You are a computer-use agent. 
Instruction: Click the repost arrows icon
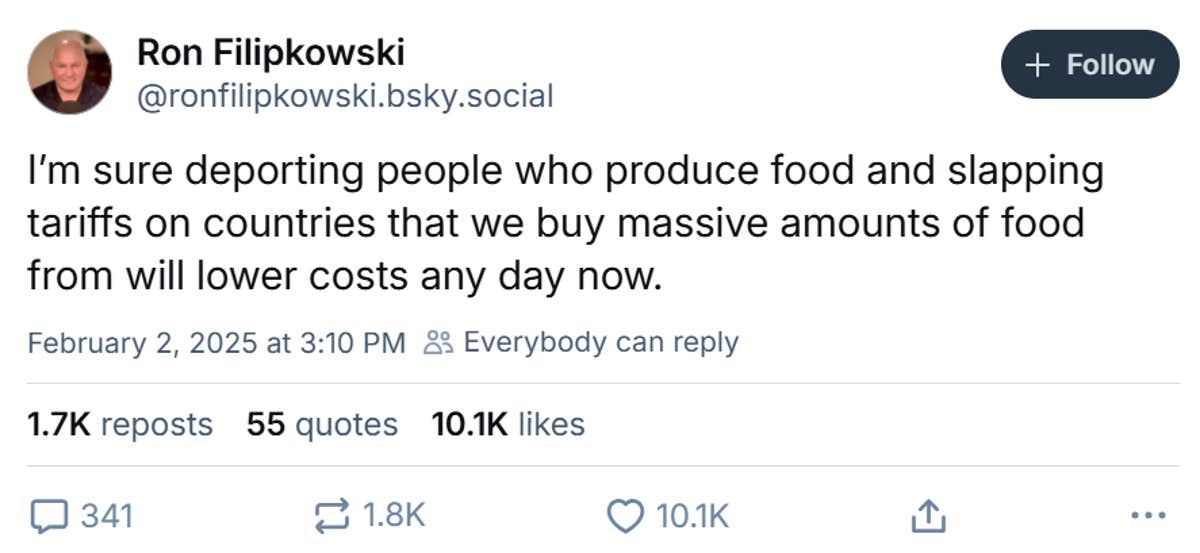[x=332, y=516]
